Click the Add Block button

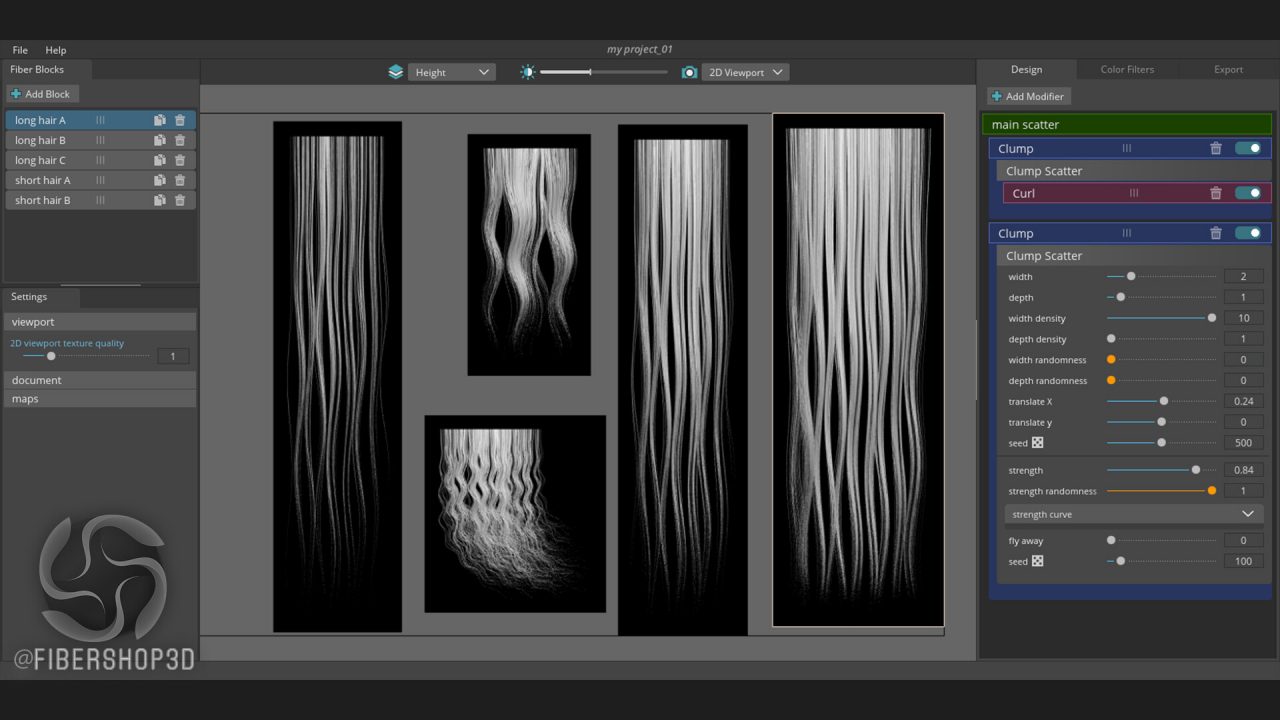click(41, 94)
